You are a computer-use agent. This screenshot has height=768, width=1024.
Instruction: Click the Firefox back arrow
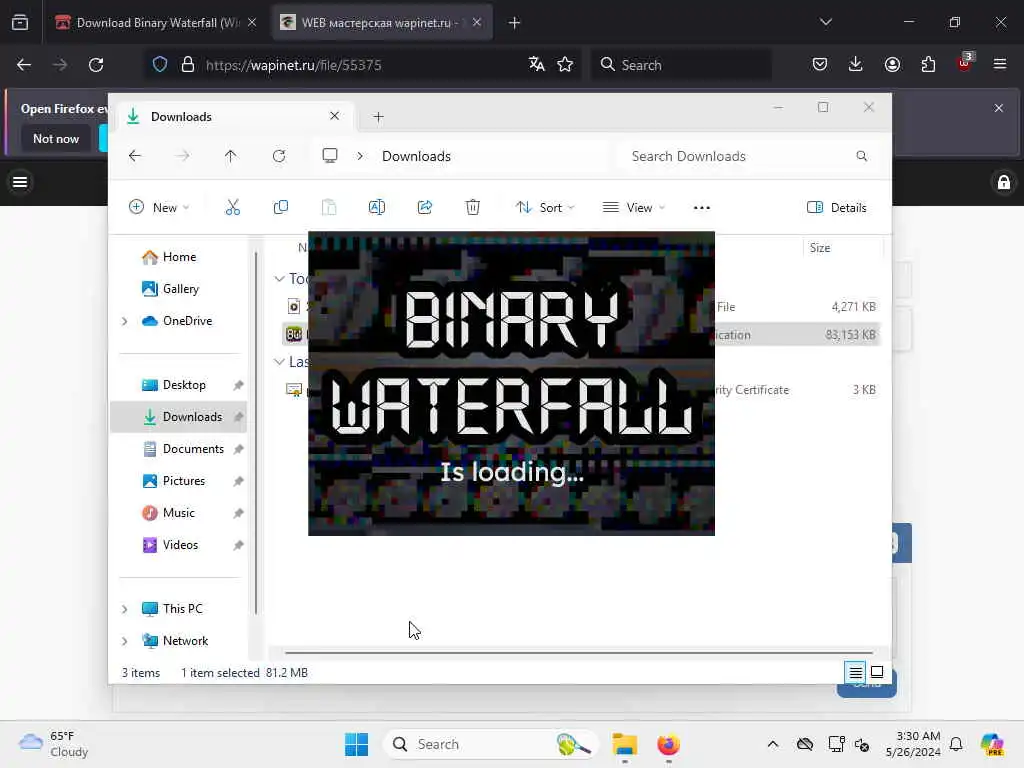pos(24,65)
